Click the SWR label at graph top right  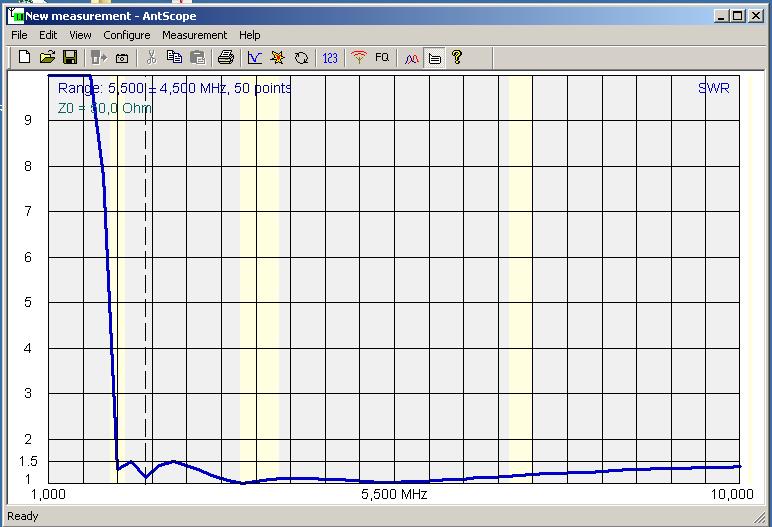click(713, 88)
